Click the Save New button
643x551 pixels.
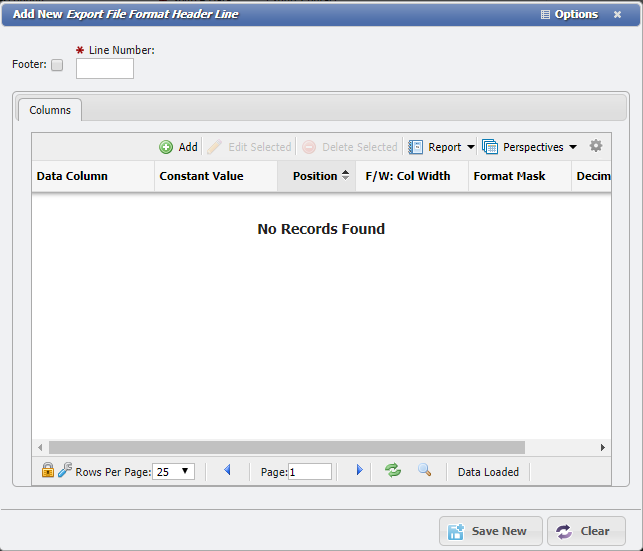click(490, 531)
